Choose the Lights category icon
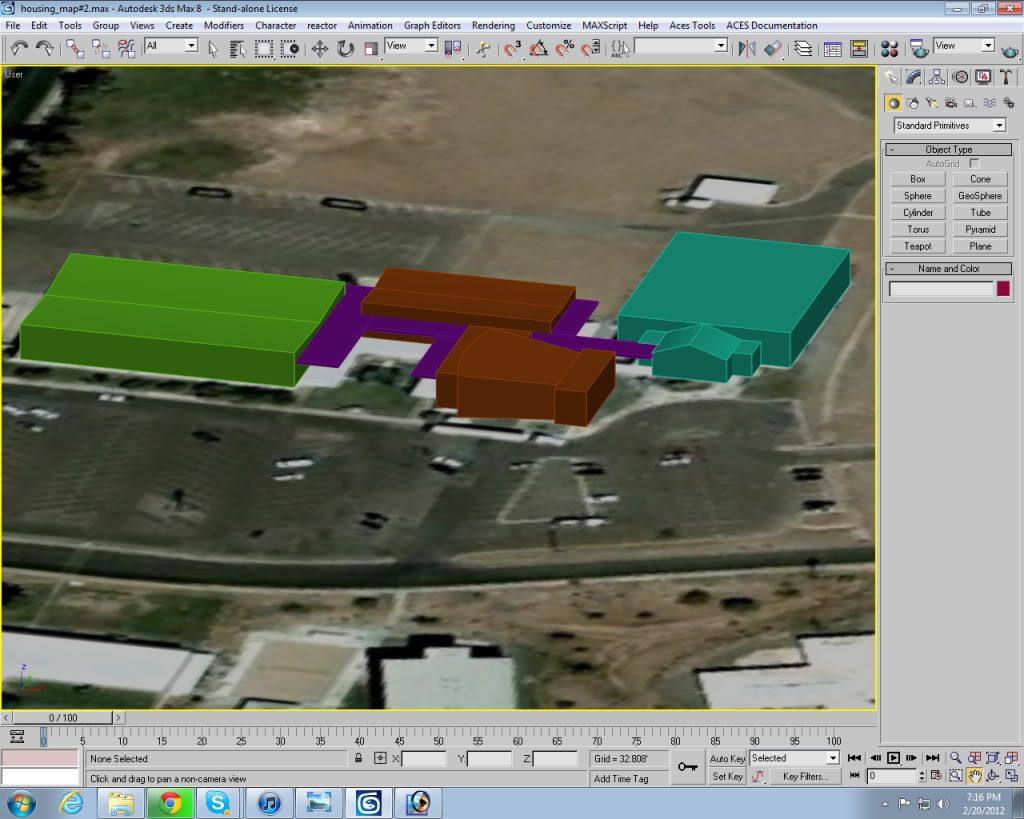Screen dimensions: 1024x819 [932, 102]
